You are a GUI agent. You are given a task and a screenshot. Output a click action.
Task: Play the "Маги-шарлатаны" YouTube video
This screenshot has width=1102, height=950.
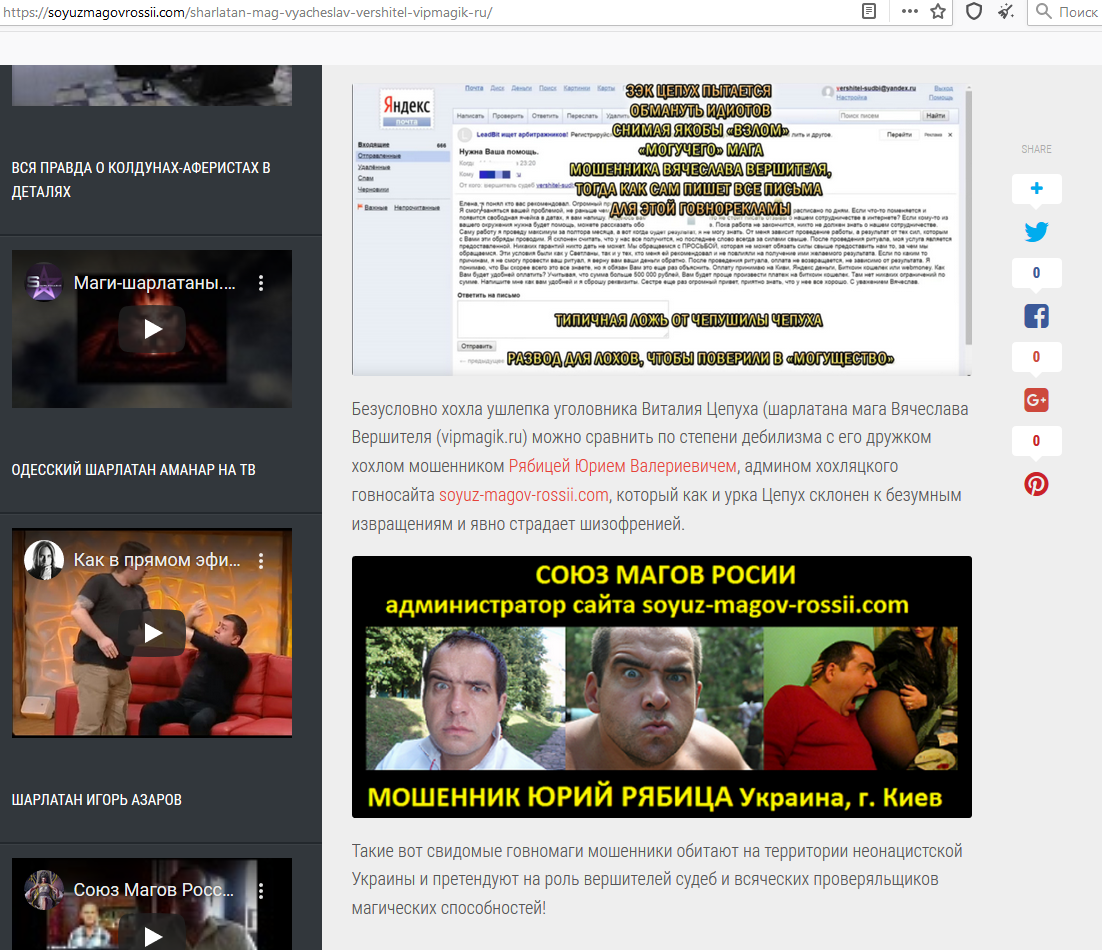point(152,329)
